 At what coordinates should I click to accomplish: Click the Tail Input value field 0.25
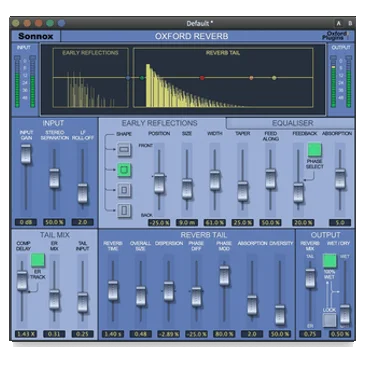82,334
